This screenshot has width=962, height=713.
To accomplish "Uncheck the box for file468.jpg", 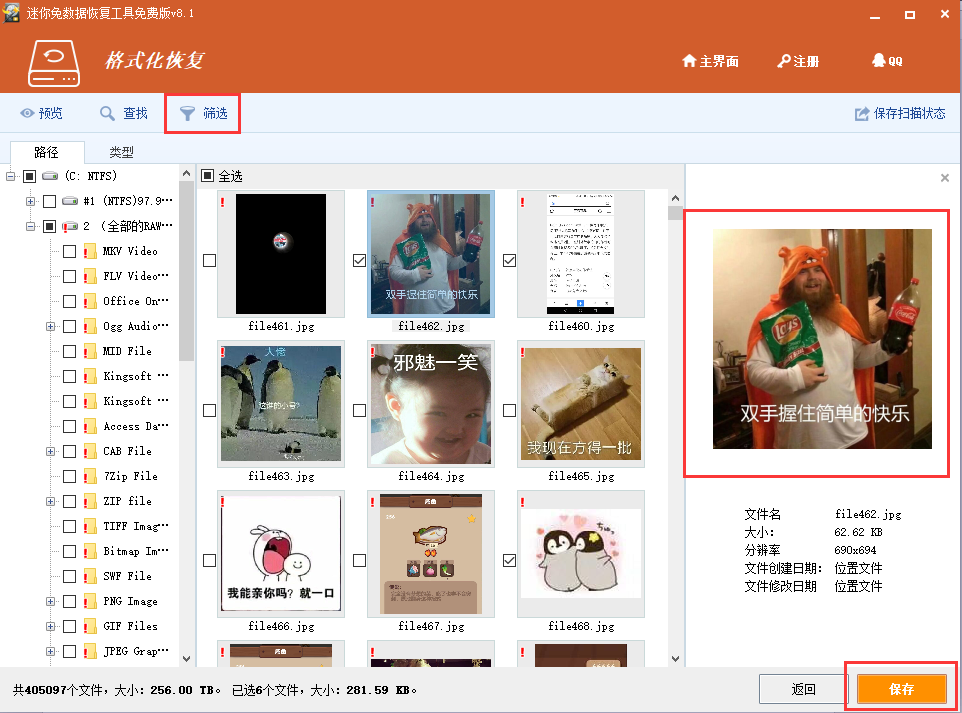I will 509,561.
